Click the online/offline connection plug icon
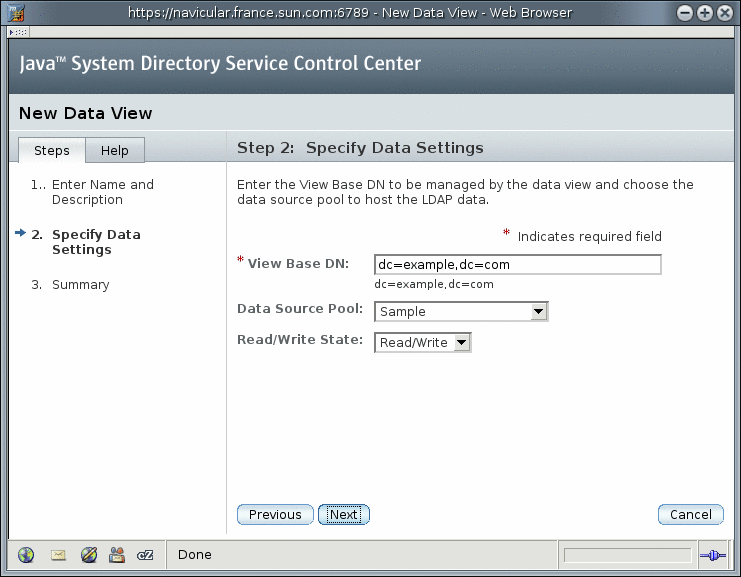This screenshot has width=741, height=577. point(713,555)
